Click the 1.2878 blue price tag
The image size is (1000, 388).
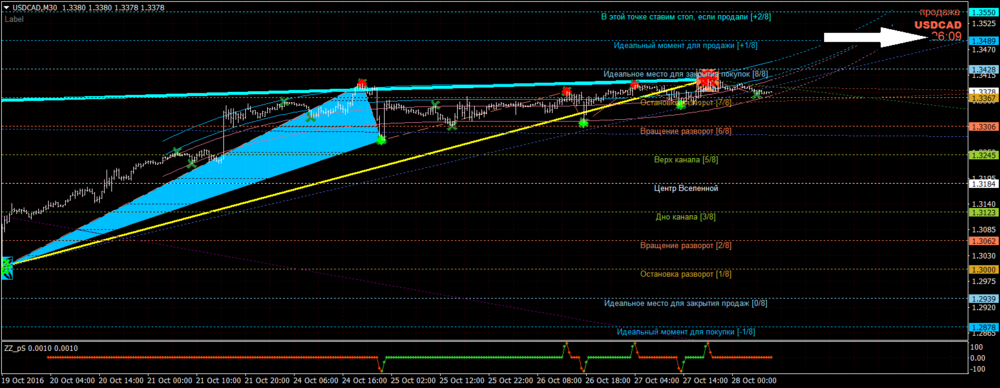coord(980,327)
